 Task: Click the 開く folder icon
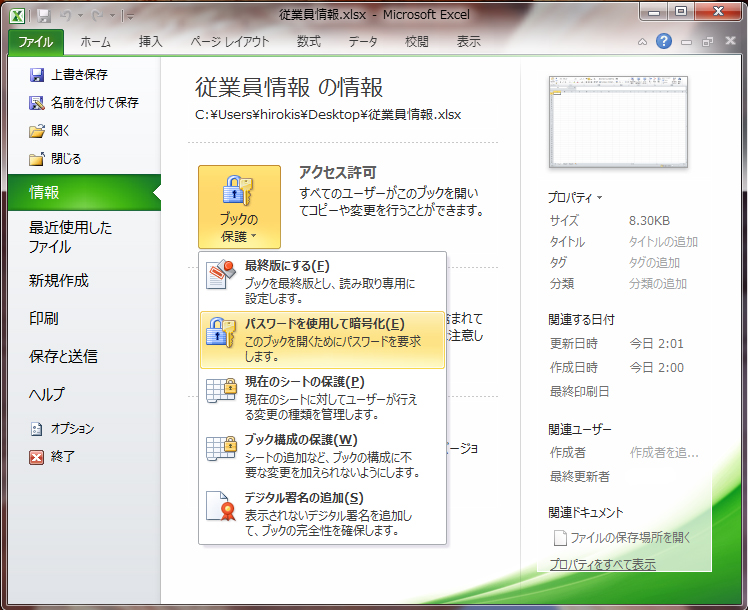[37, 131]
